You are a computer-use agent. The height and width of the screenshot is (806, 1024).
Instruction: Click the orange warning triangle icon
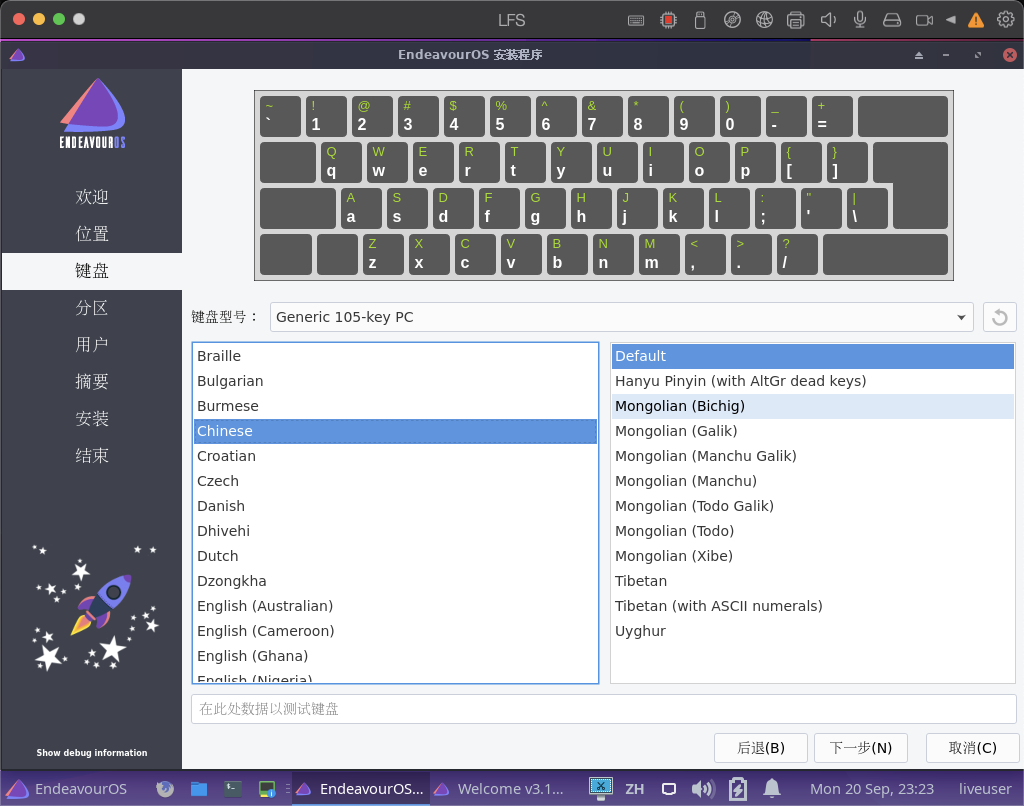pos(976,20)
